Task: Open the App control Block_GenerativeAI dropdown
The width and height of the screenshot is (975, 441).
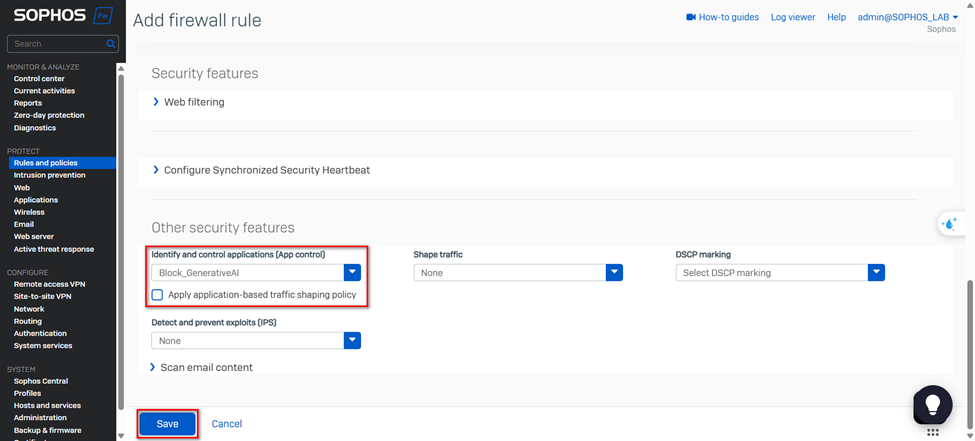Action: coord(352,272)
